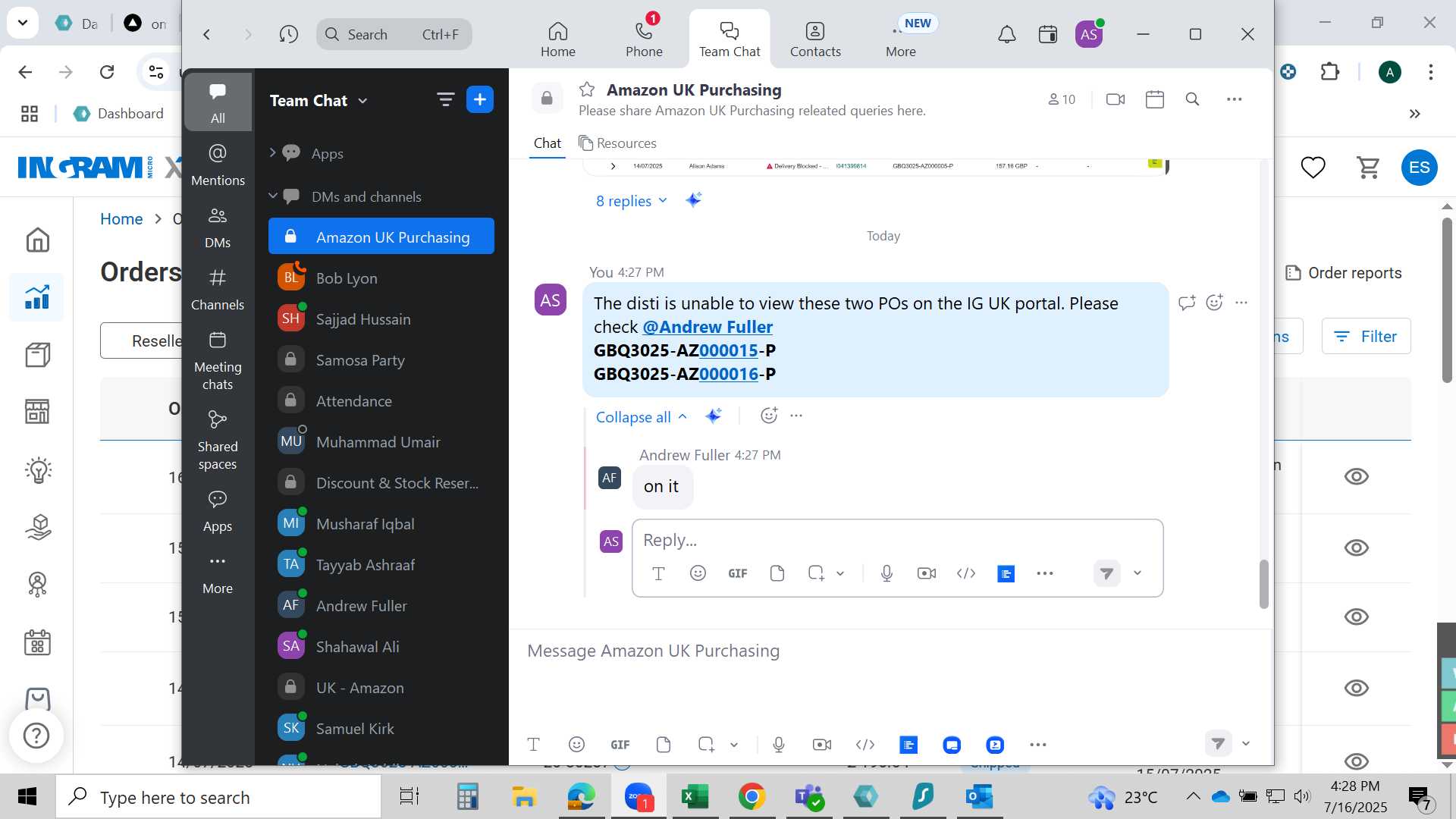The width and height of the screenshot is (1456, 819).
Task: Click the AS profile avatar in title bar
Action: [1089, 34]
